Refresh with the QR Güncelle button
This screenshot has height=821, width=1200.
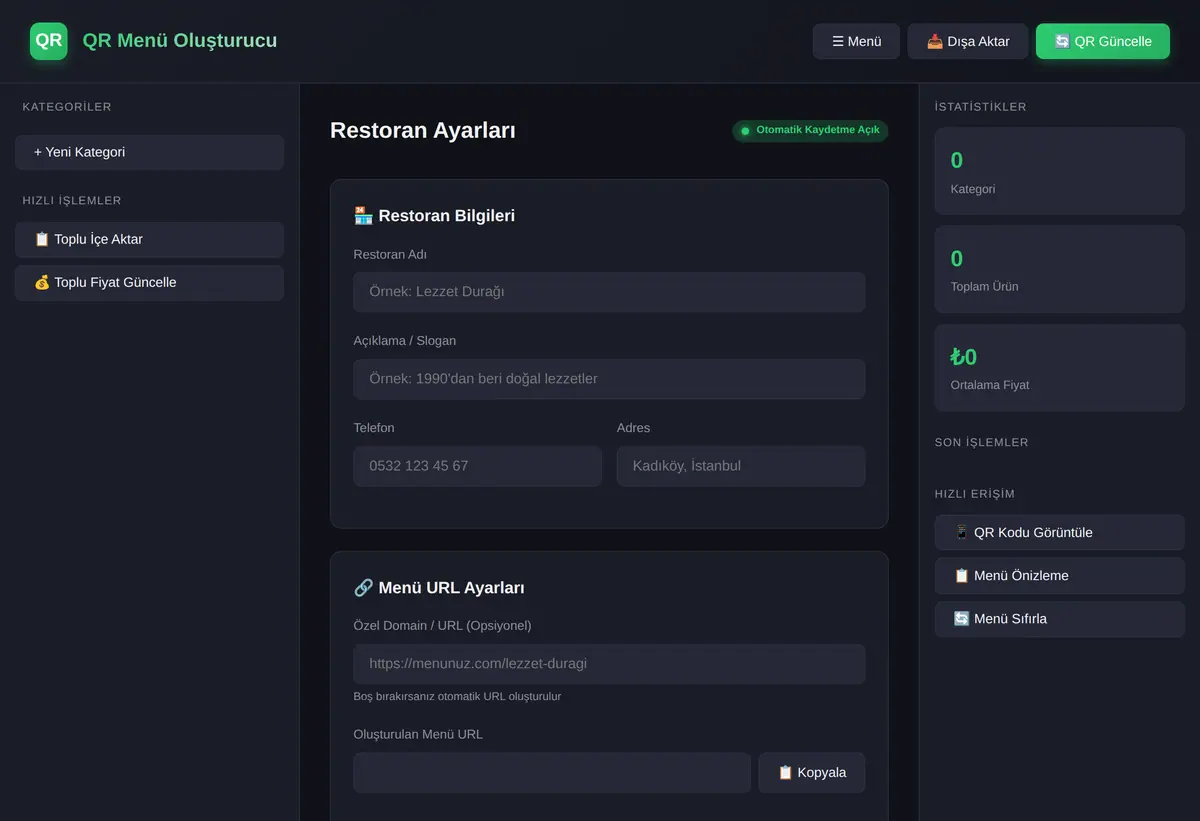point(1103,41)
